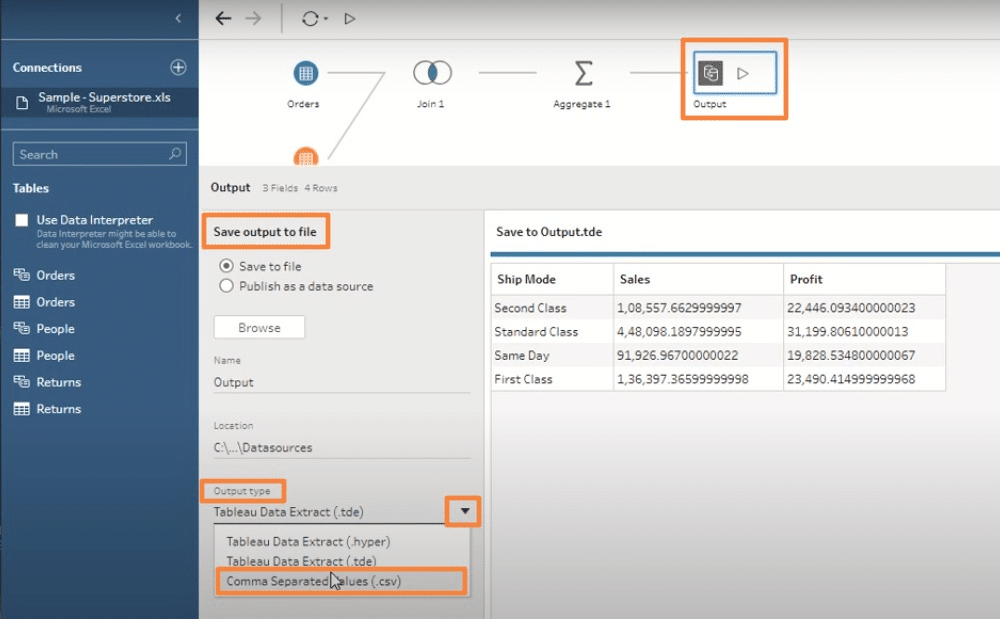The width and height of the screenshot is (1000, 619).
Task: Open the Output type dropdown arrow
Action: [x=464, y=511]
